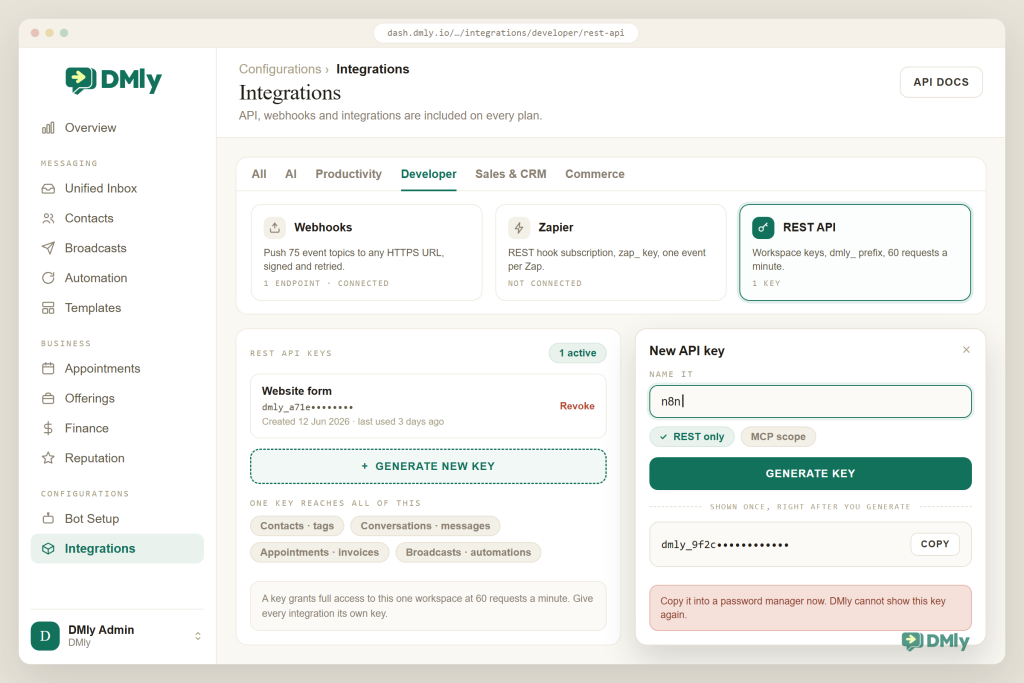Go to Unified Inbox

118,189
